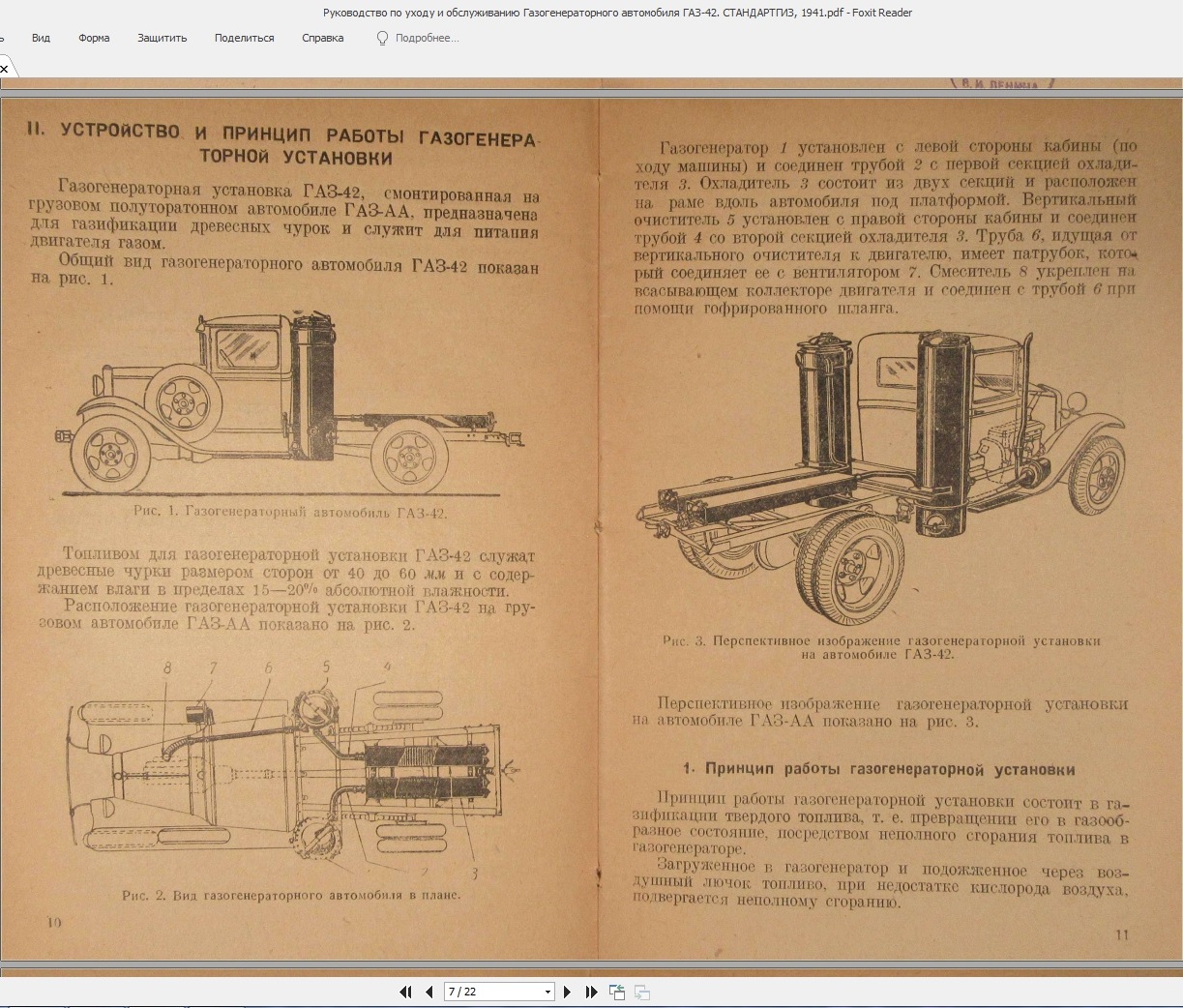Click page number 11 on right page
This screenshot has width=1183, height=1008.
pos(1122,934)
